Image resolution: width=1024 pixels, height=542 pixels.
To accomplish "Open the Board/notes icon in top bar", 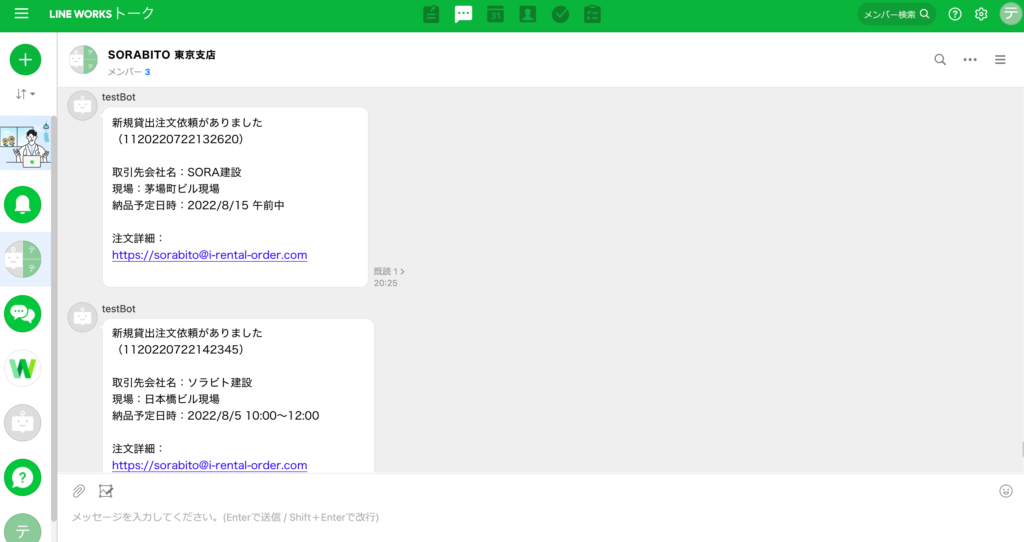I will (x=431, y=14).
